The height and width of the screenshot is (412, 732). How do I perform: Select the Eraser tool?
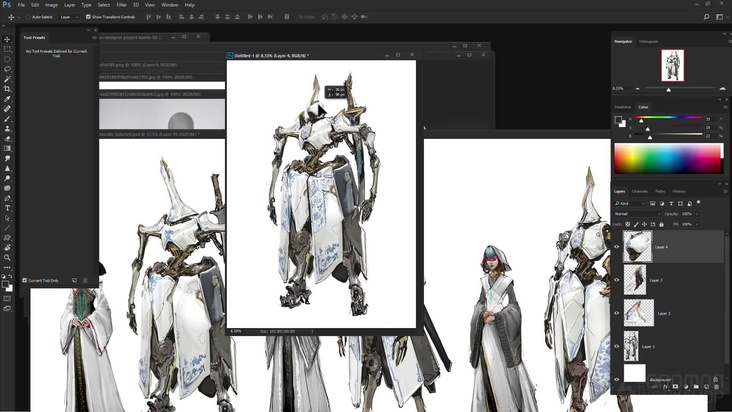pos(7,139)
